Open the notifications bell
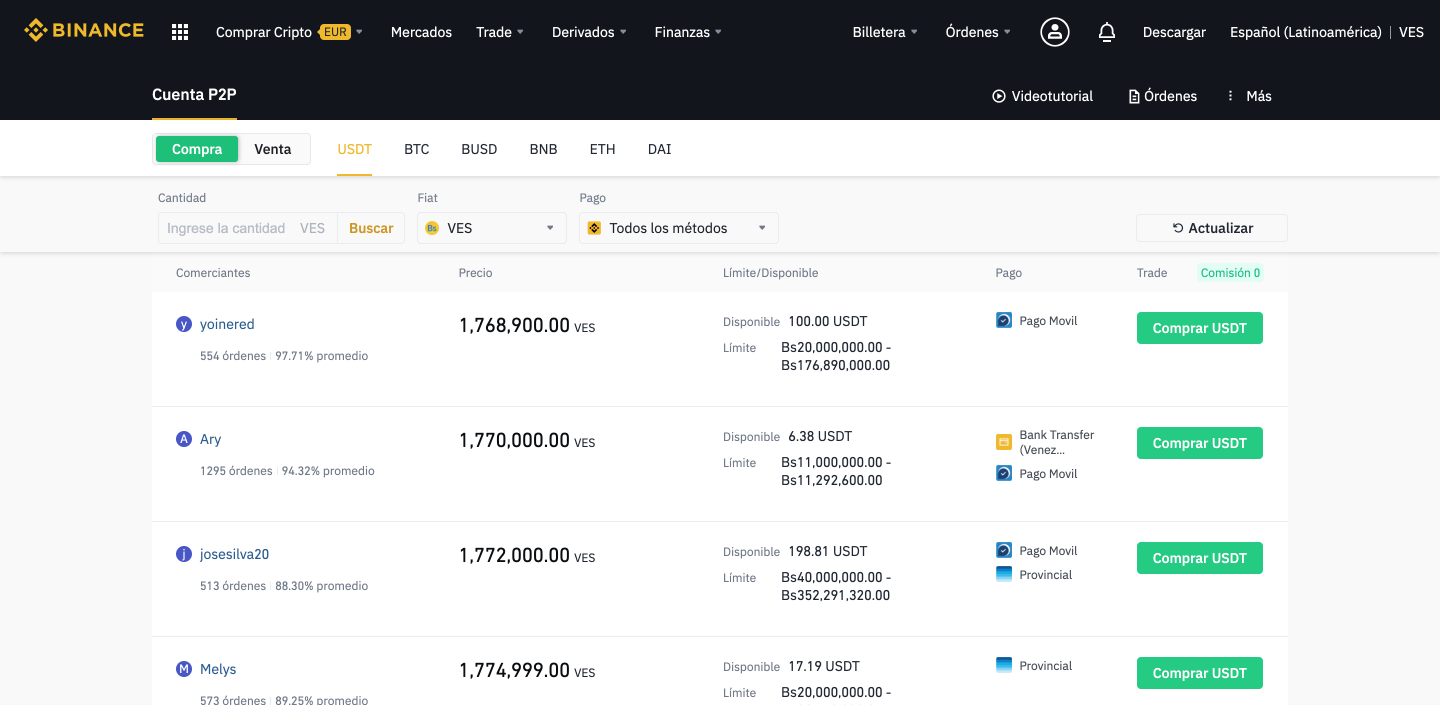1440x705 pixels. (x=1107, y=32)
